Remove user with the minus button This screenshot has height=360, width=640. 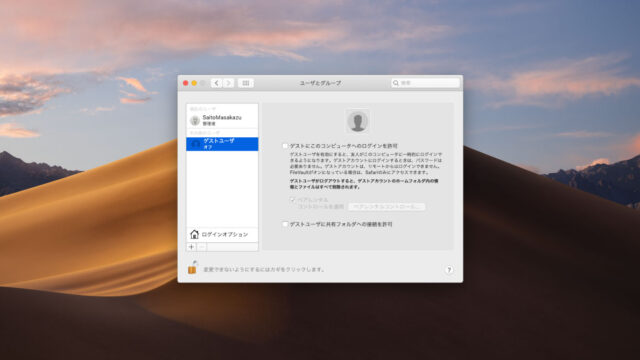click(202, 247)
